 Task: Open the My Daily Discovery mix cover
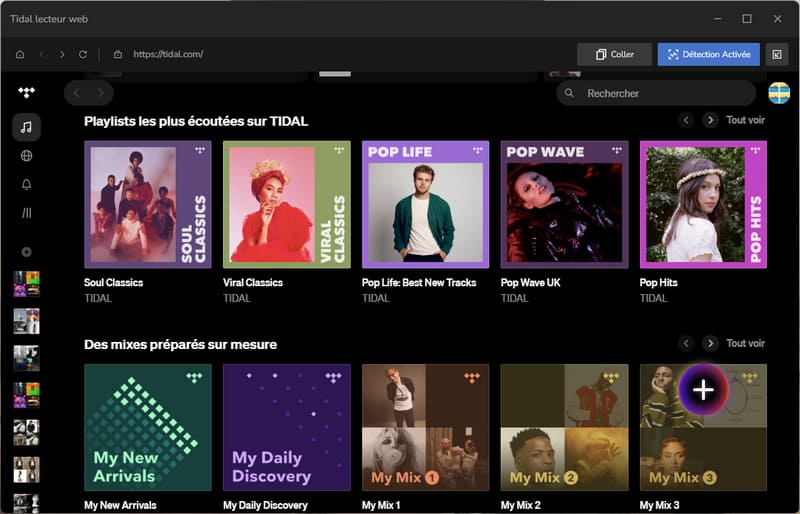pos(287,428)
